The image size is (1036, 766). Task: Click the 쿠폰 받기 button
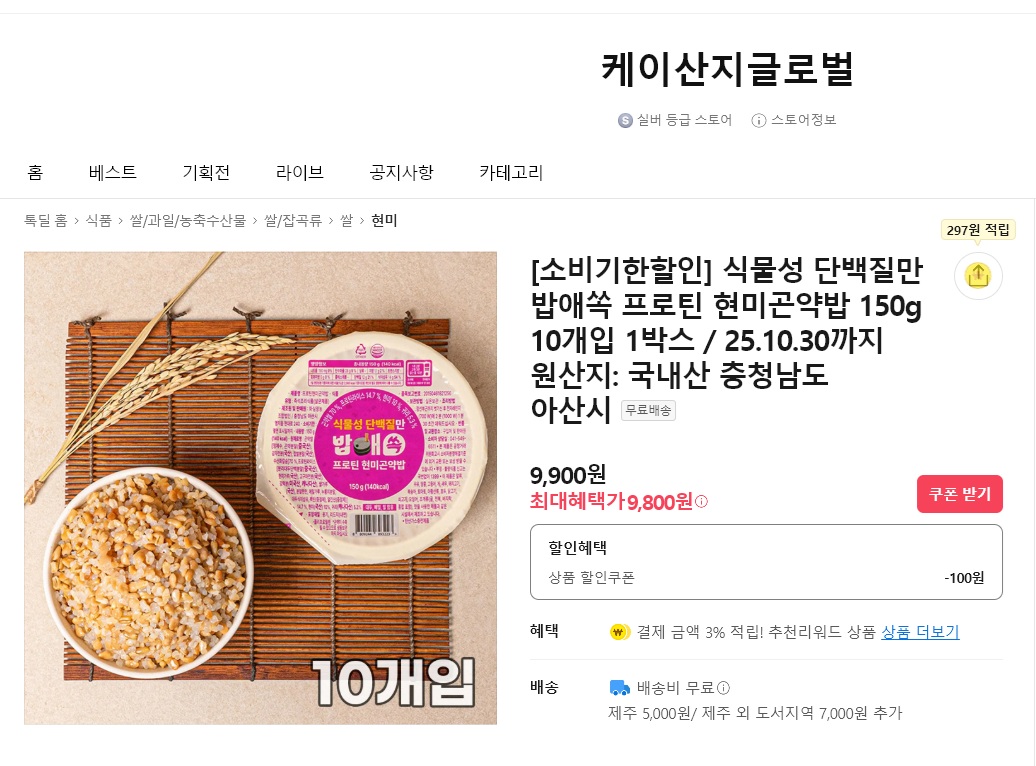click(959, 494)
